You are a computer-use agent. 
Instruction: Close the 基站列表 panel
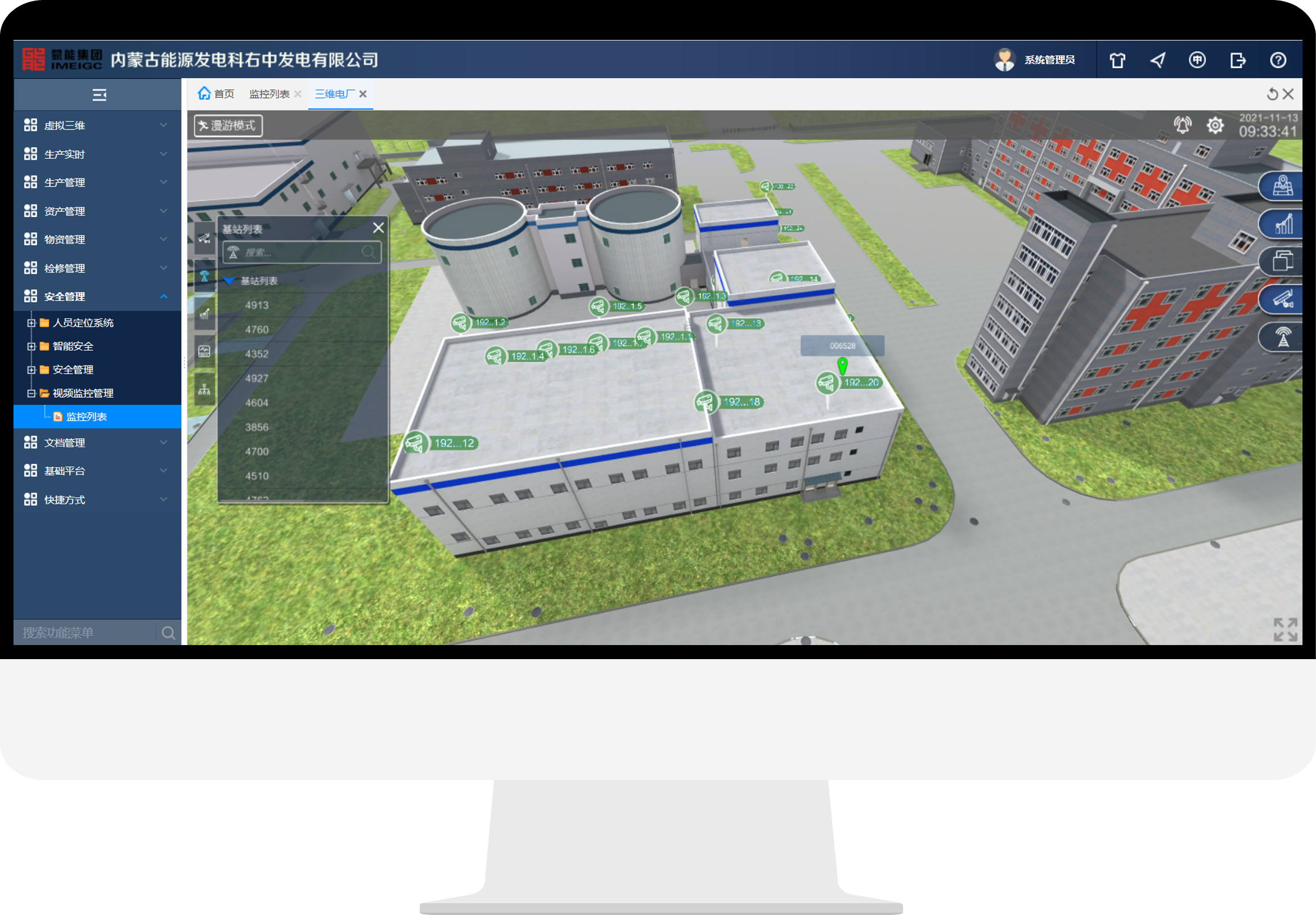tap(378, 228)
